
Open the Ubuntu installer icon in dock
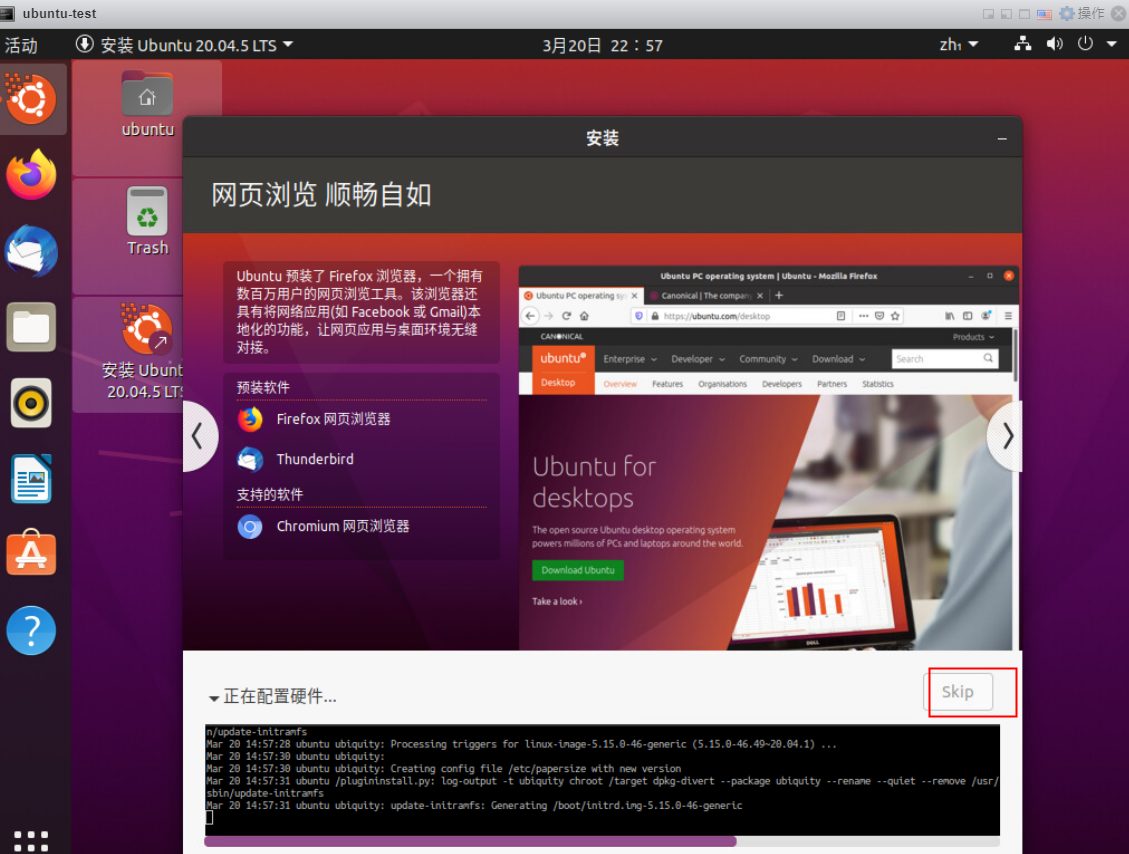pyautogui.click(x=31, y=99)
